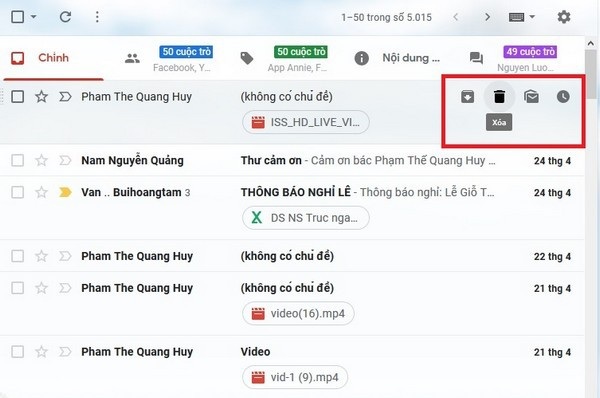
Task: Click the Xóa trash icon
Action: click(x=499, y=97)
